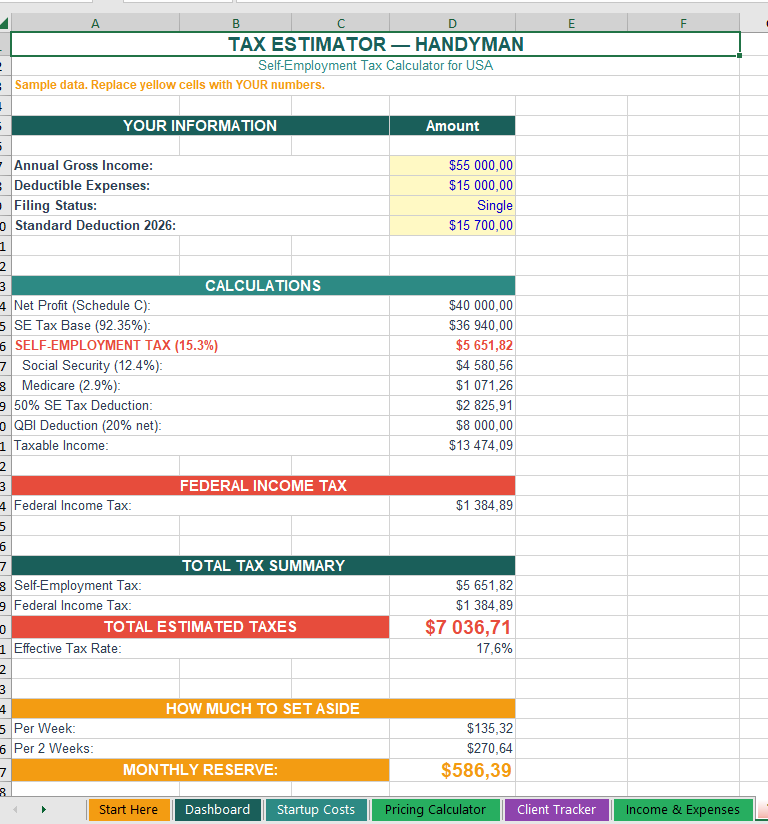The width and height of the screenshot is (768, 824).
Task: Click the orange sample data instruction text
Action: pyautogui.click(x=170, y=85)
